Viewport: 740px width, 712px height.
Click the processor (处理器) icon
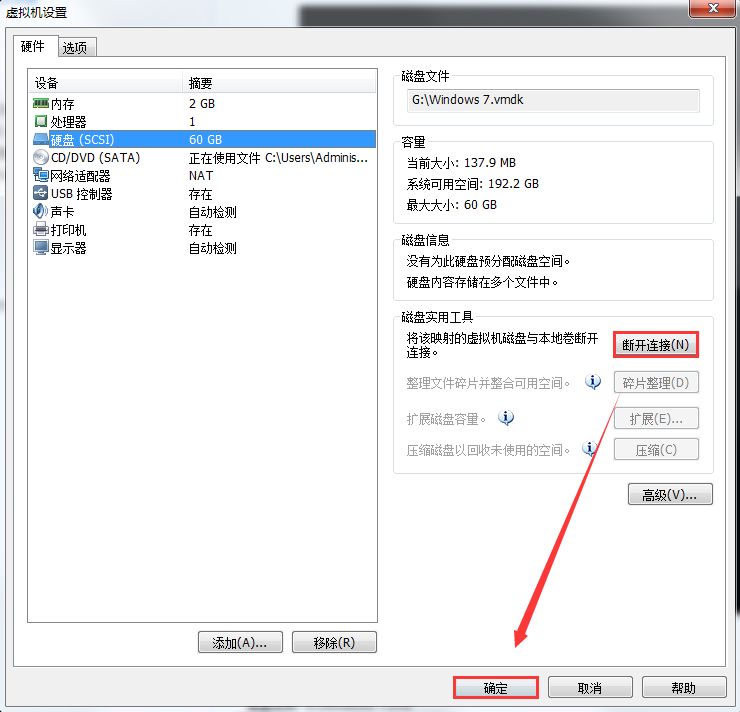pyautogui.click(x=41, y=121)
